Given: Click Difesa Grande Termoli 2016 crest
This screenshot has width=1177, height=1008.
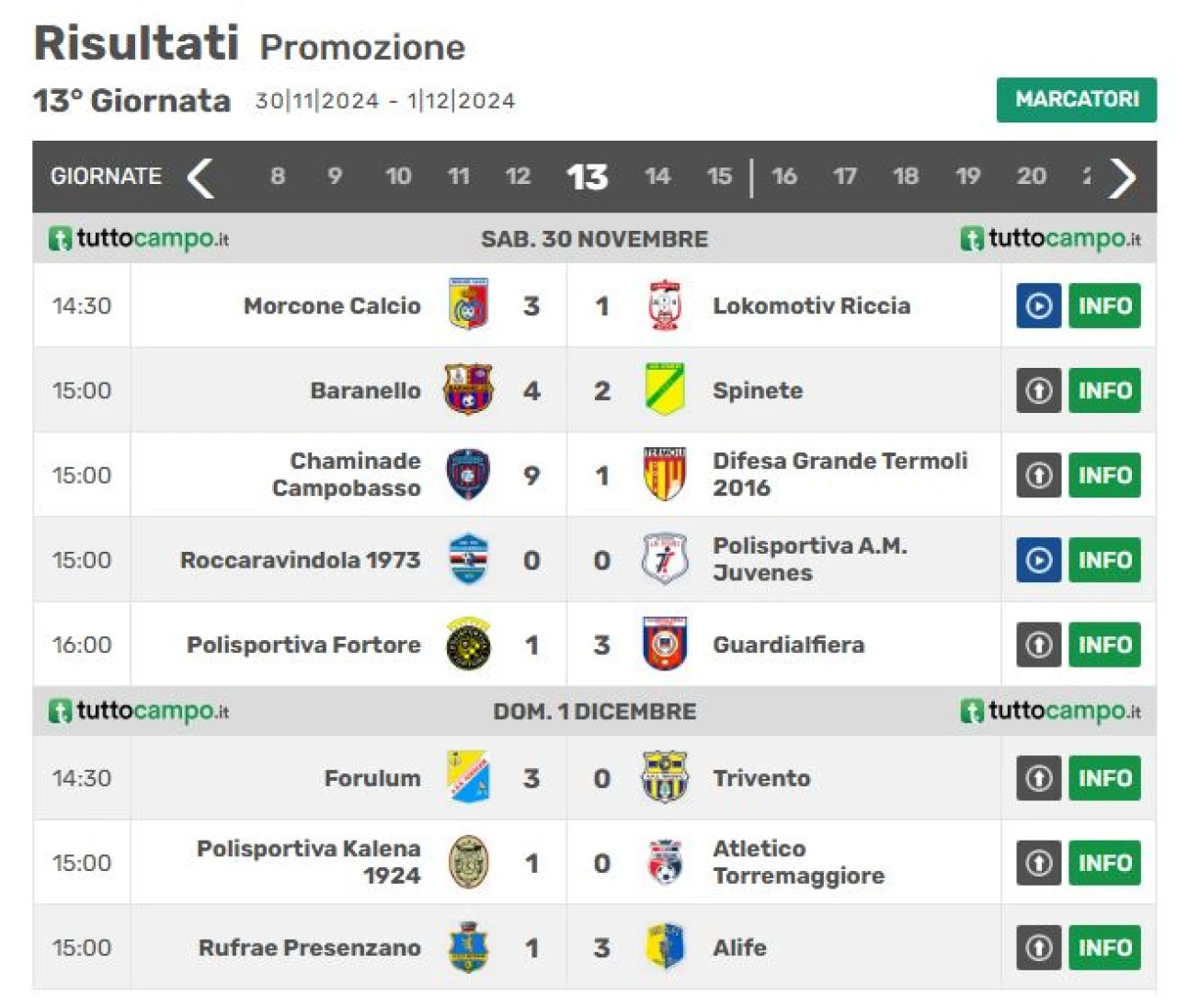Looking at the screenshot, I should (x=664, y=474).
